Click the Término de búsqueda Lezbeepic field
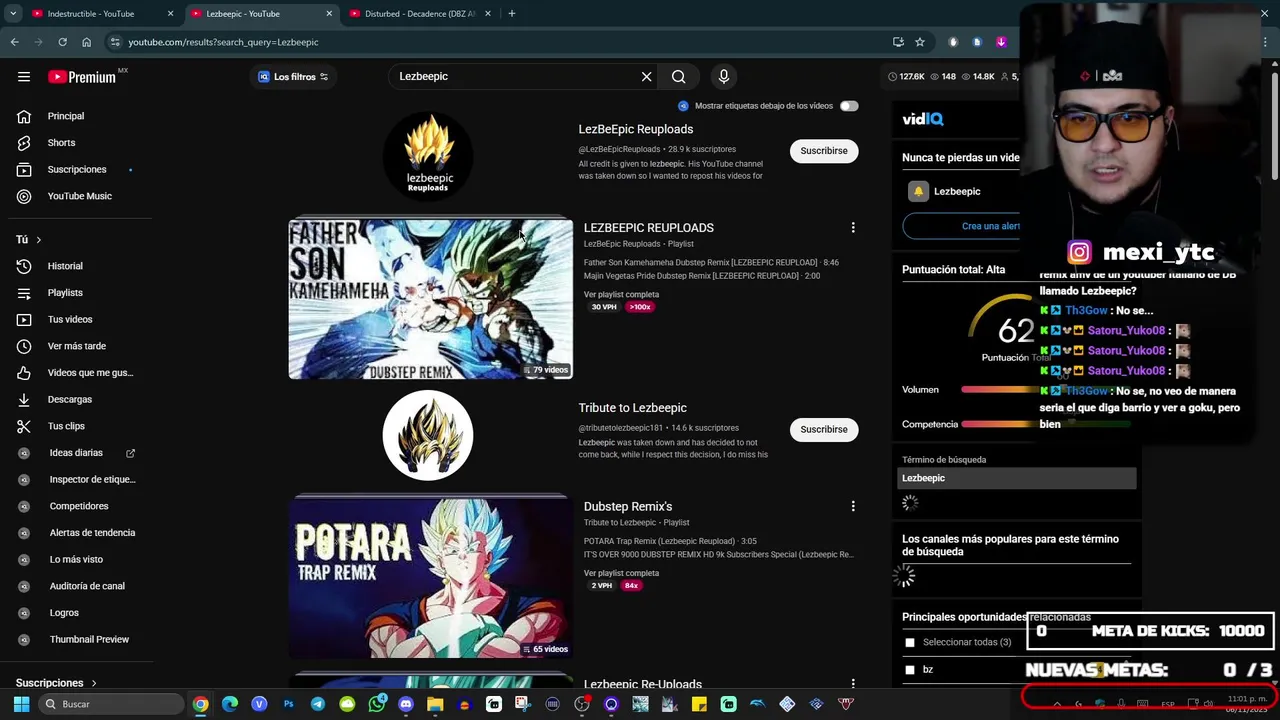This screenshot has width=1280, height=720. coord(1017,479)
